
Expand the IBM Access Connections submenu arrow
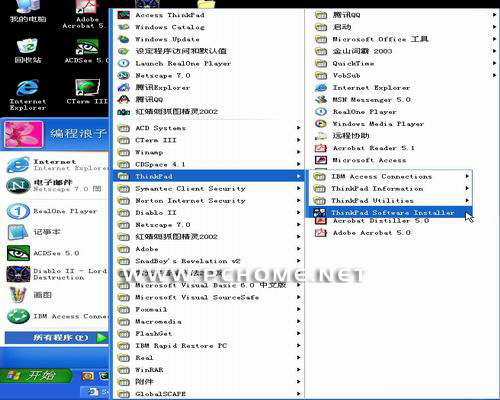tap(467, 176)
